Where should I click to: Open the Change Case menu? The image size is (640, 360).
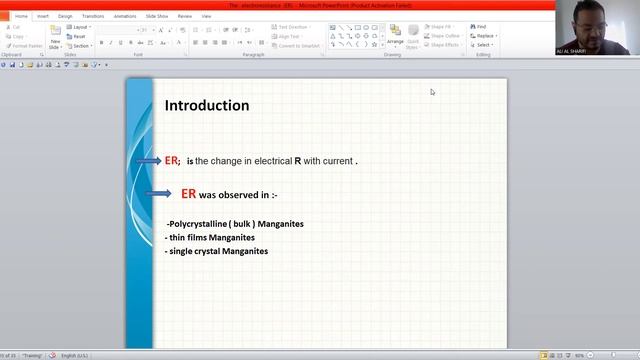163,42
